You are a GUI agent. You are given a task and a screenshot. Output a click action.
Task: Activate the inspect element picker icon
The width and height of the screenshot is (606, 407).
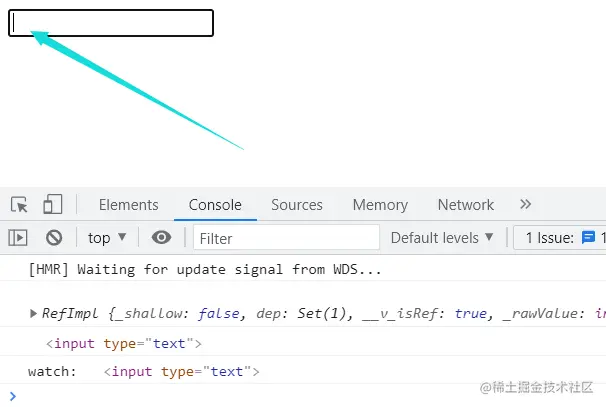coord(19,204)
